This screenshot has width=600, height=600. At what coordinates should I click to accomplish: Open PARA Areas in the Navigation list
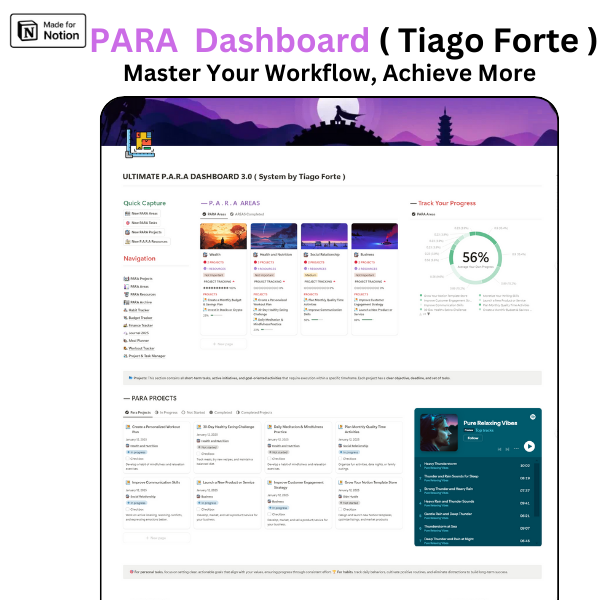coord(136,287)
